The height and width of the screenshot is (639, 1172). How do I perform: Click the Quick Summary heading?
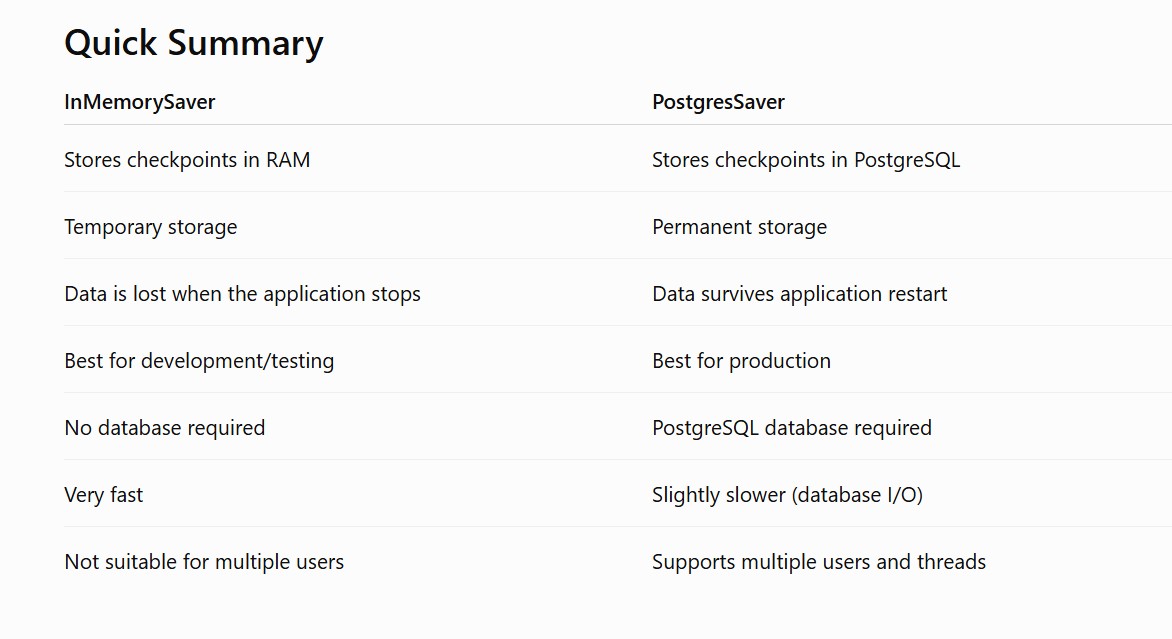(194, 43)
